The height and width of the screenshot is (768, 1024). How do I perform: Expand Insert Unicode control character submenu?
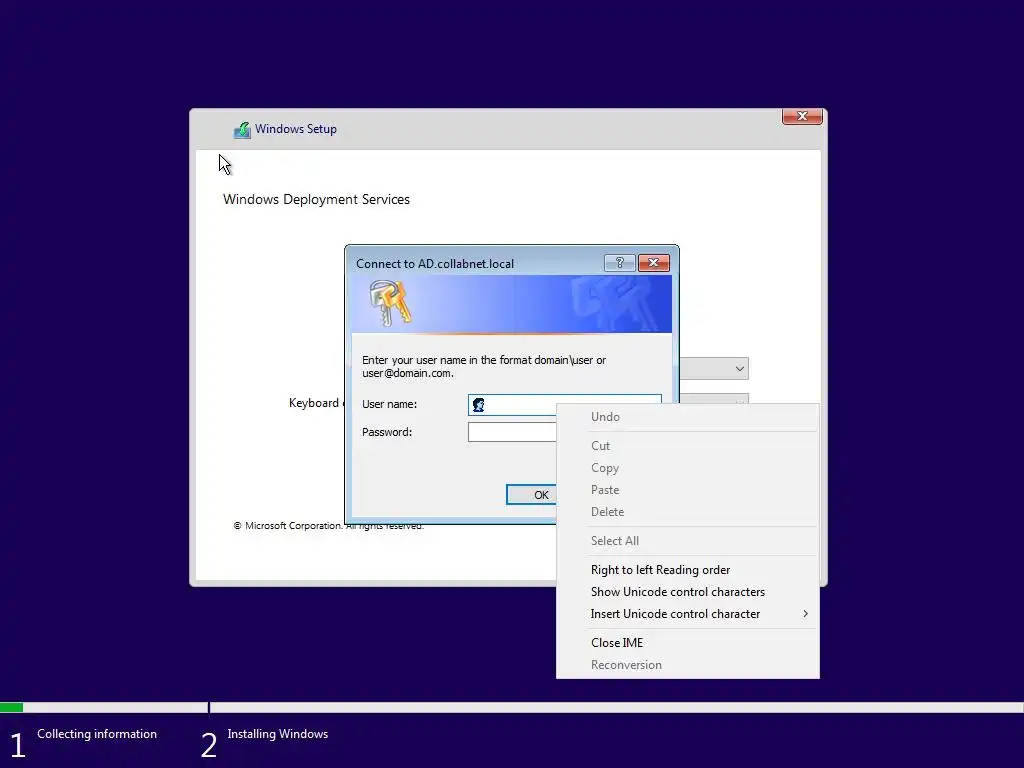click(x=687, y=614)
